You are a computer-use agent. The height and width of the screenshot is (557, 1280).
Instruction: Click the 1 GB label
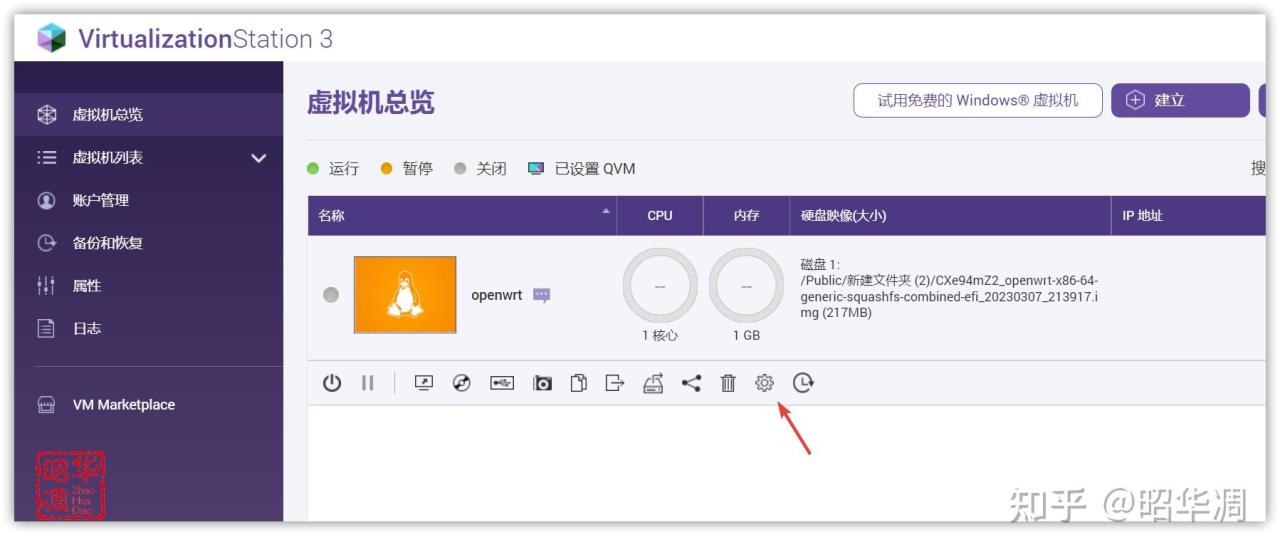tap(746, 336)
